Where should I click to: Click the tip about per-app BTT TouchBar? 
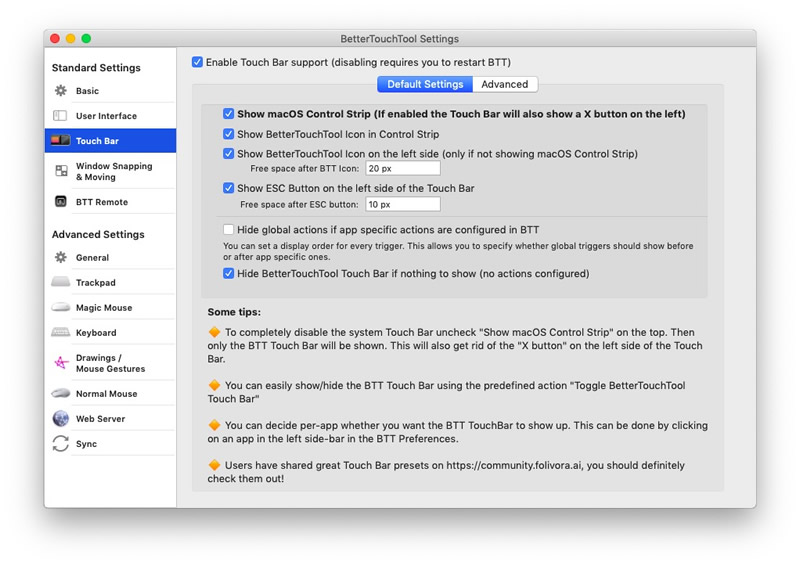click(x=458, y=432)
